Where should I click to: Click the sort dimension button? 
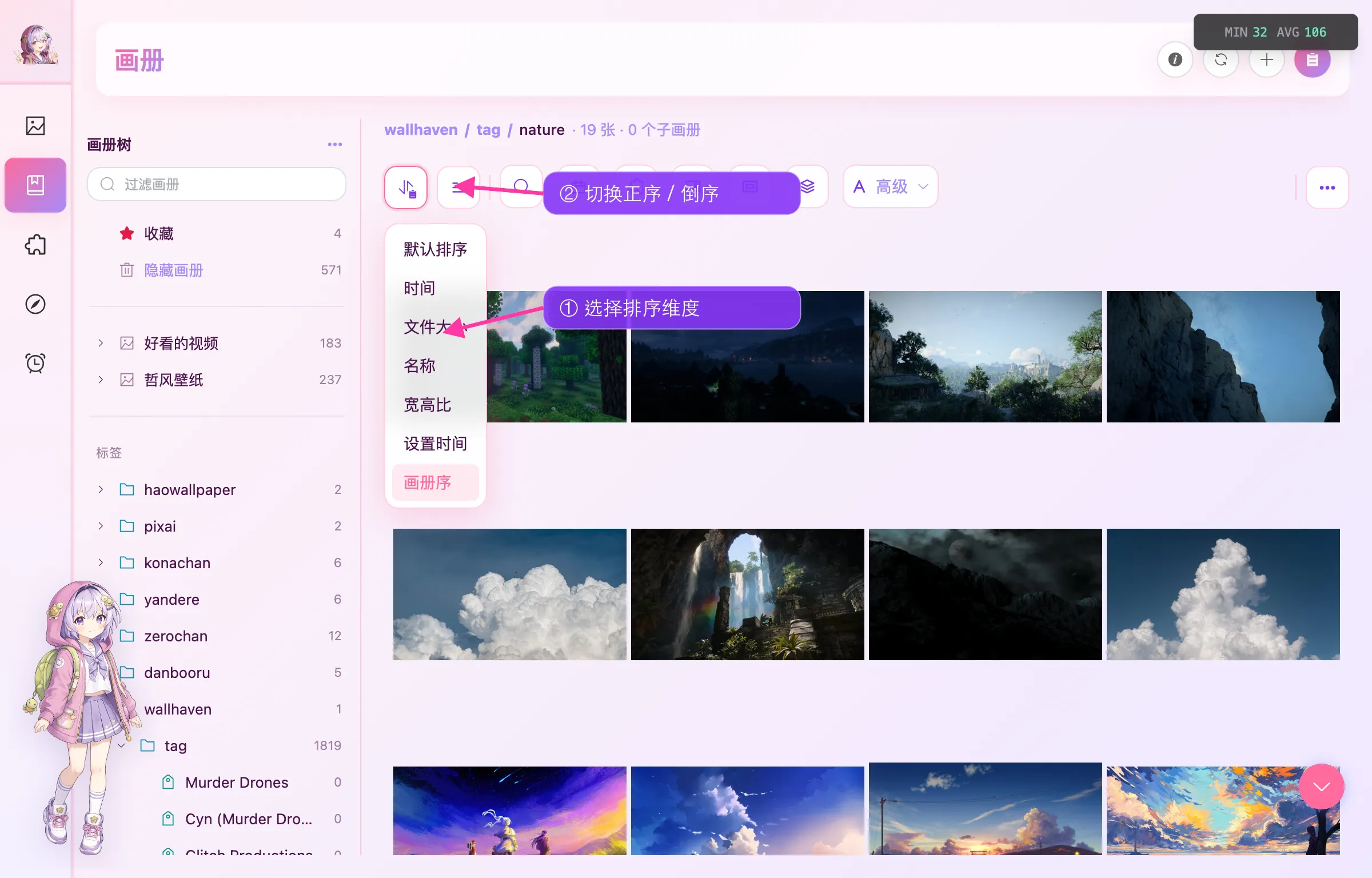406,187
